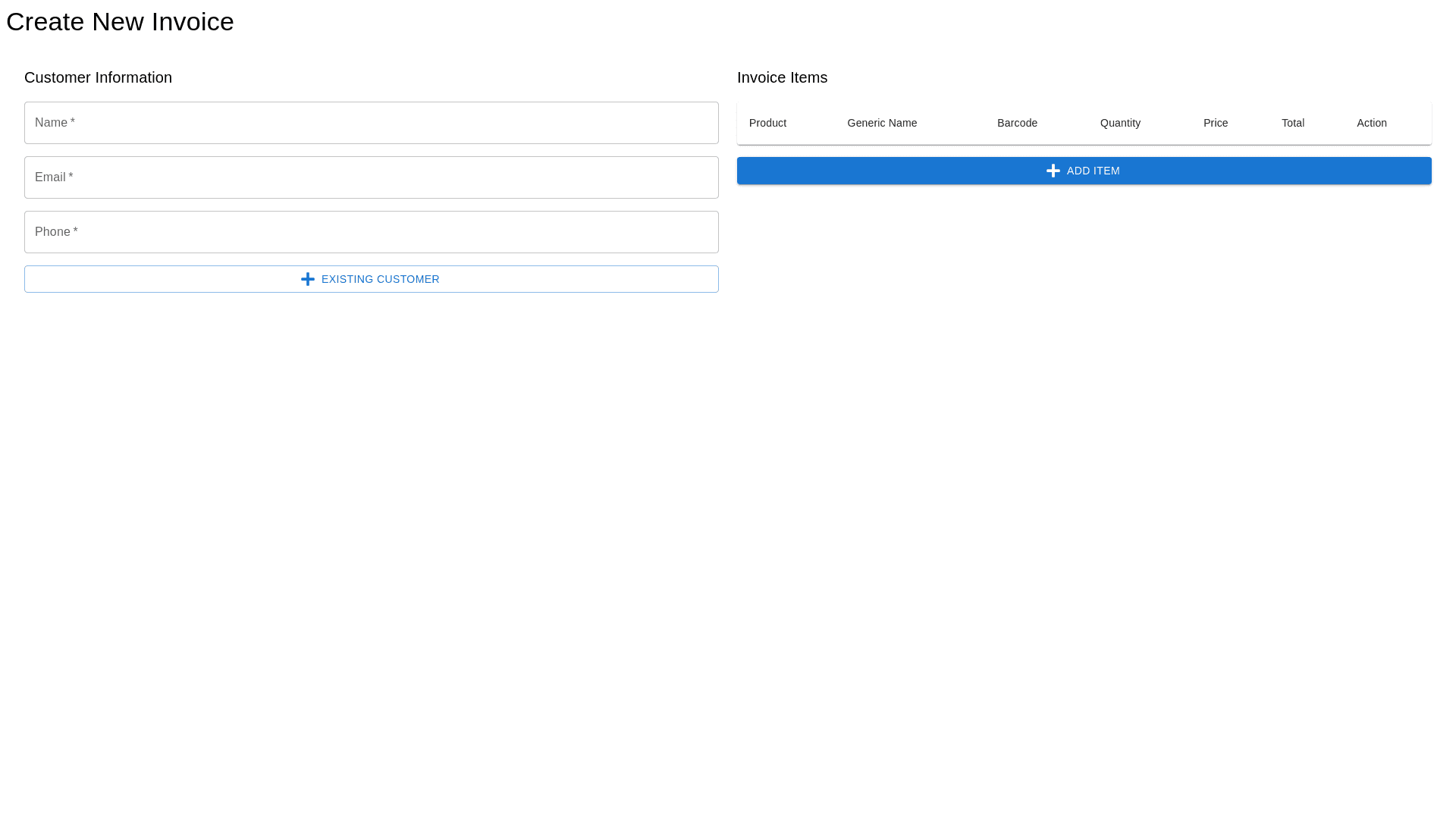Image resolution: width=1456 pixels, height=819 pixels.
Task: Click the plus icon on Add Item
Action: [x=1053, y=171]
